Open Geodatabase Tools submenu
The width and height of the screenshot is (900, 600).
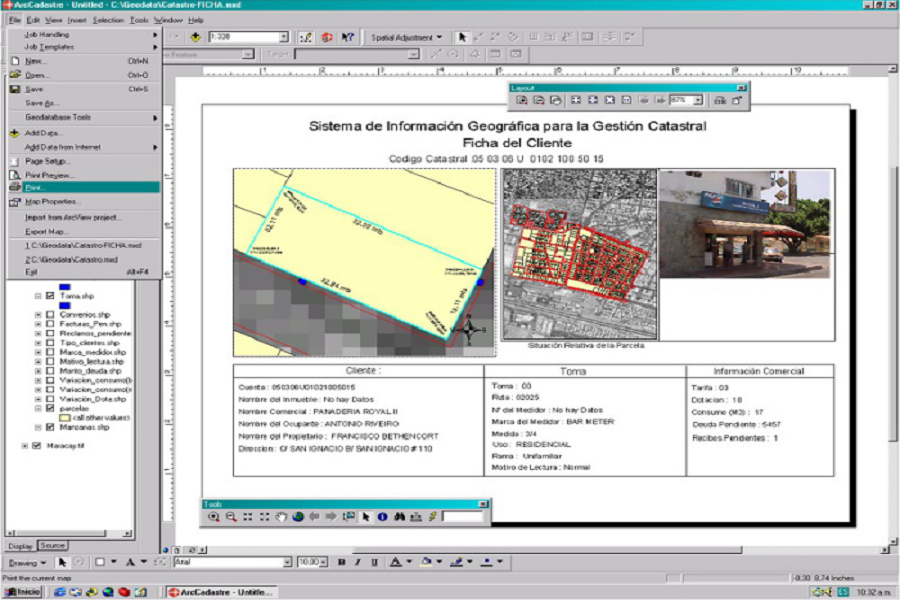click(x=84, y=118)
